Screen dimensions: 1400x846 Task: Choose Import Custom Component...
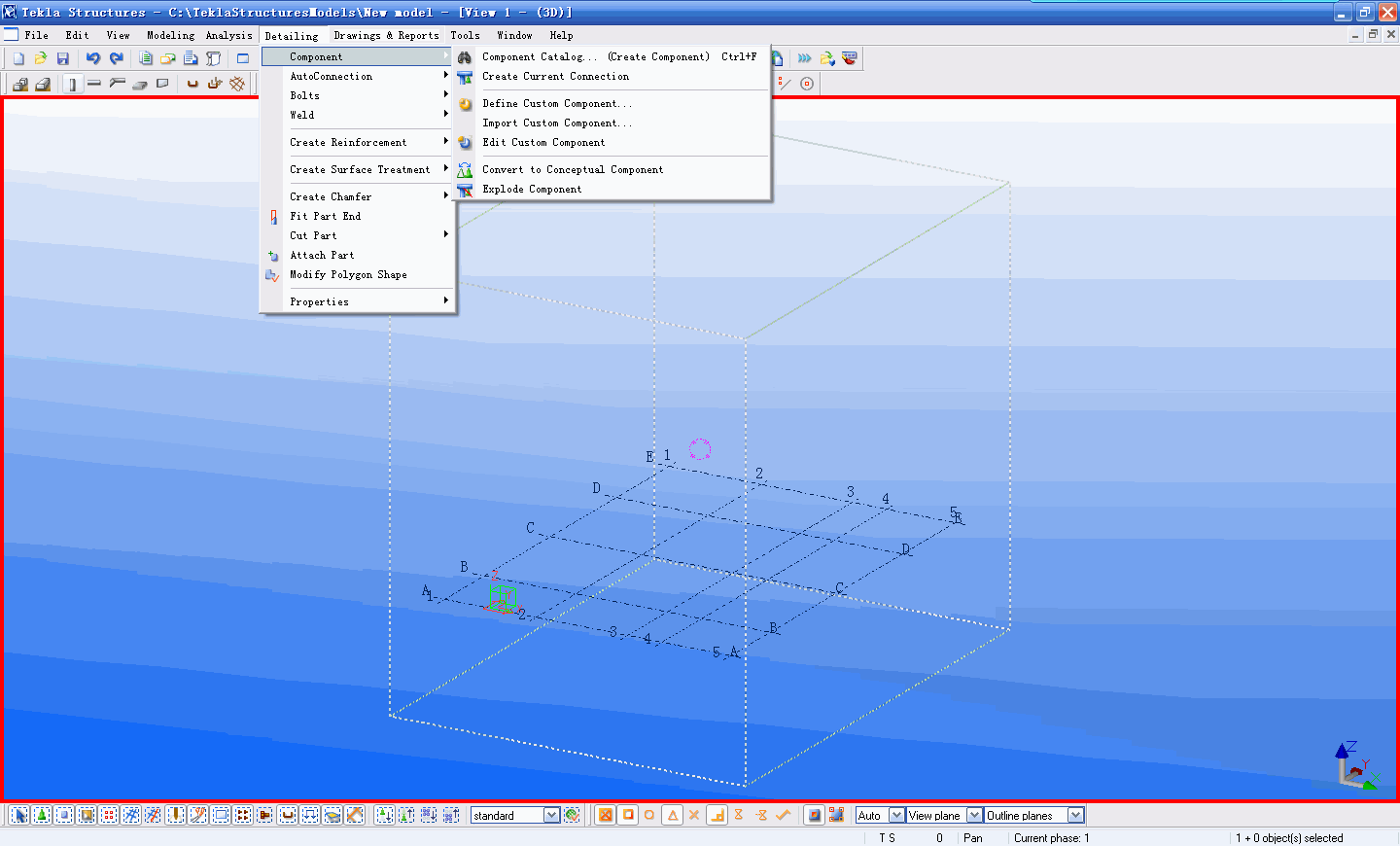613,123
